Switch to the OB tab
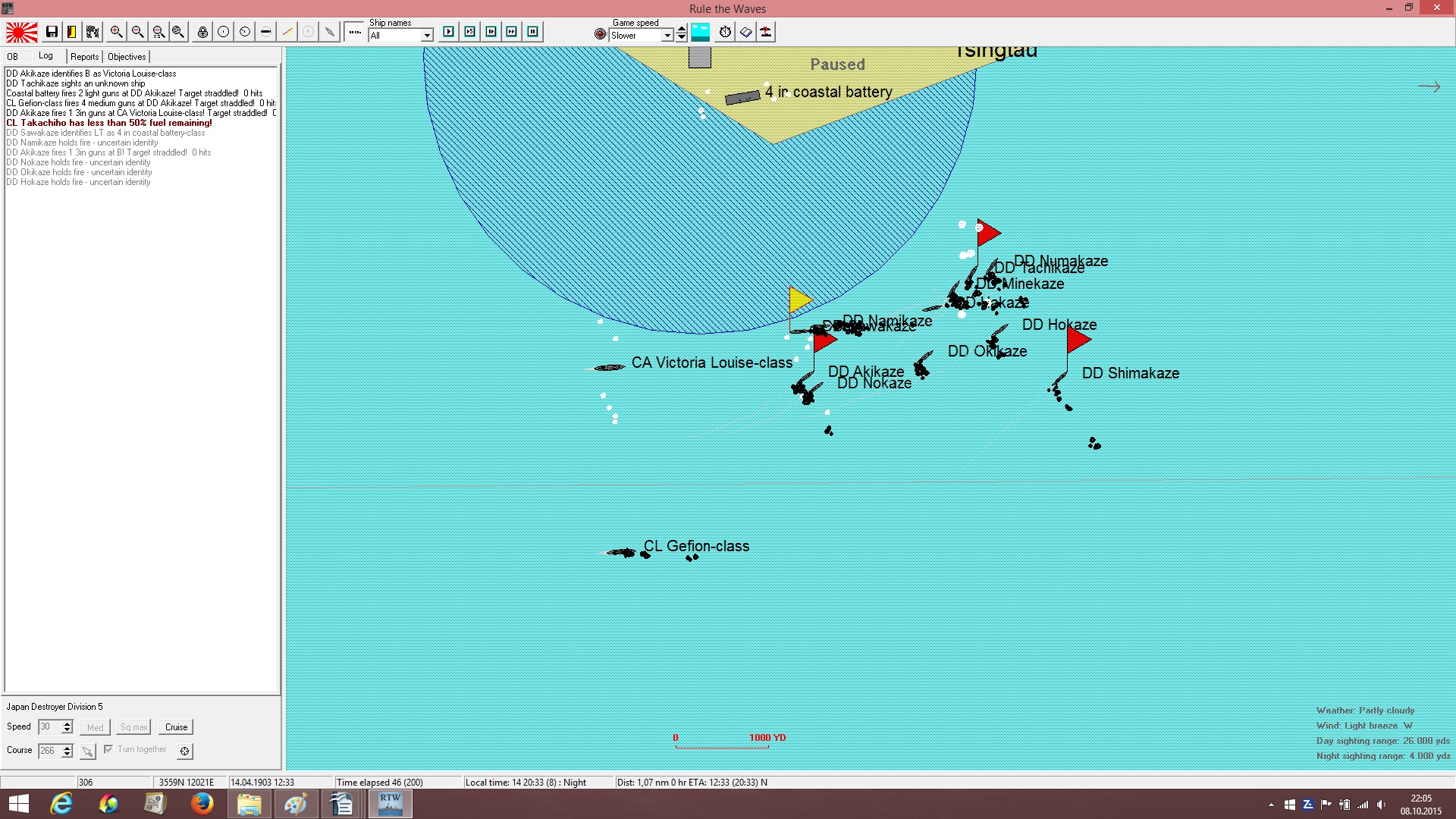 pyautogui.click(x=13, y=57)
